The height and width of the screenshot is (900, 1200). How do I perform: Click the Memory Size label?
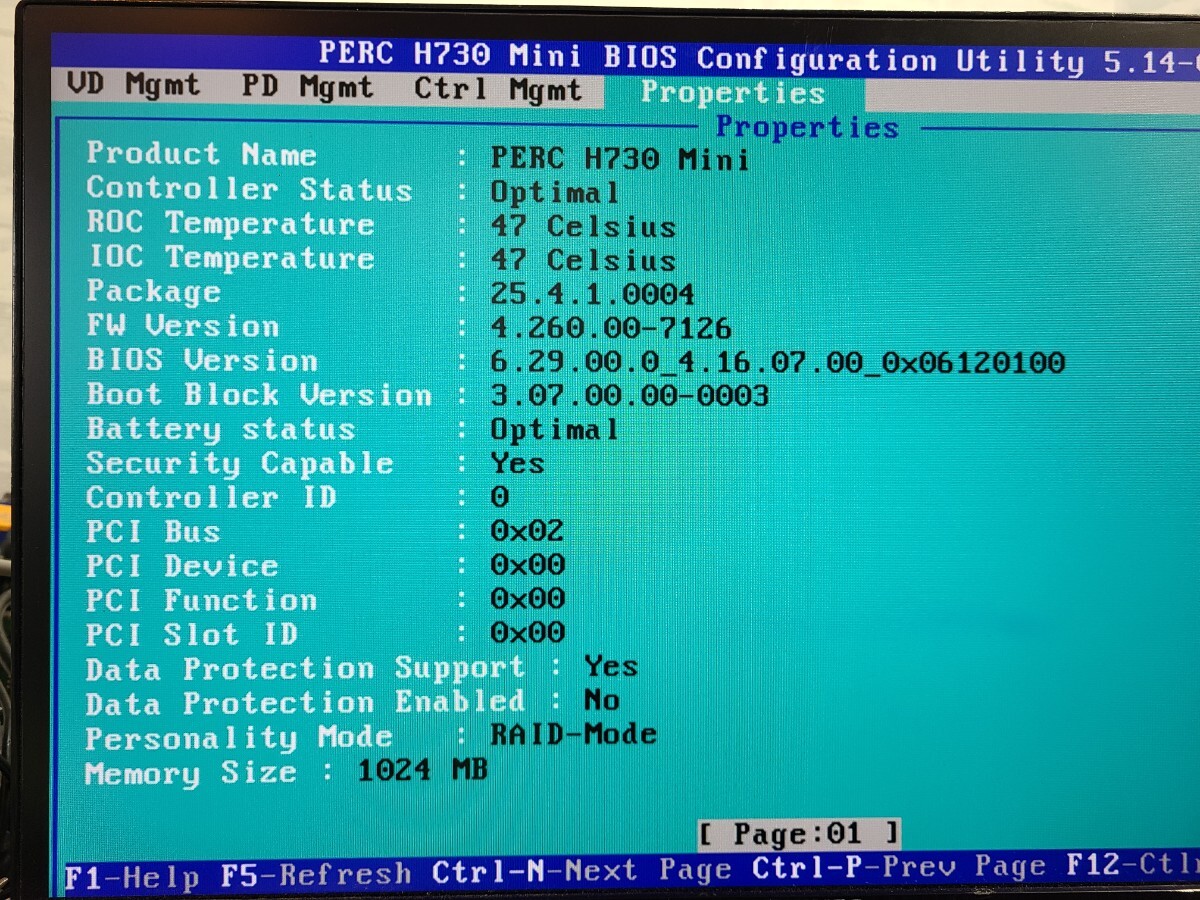(x=191, y=773)
